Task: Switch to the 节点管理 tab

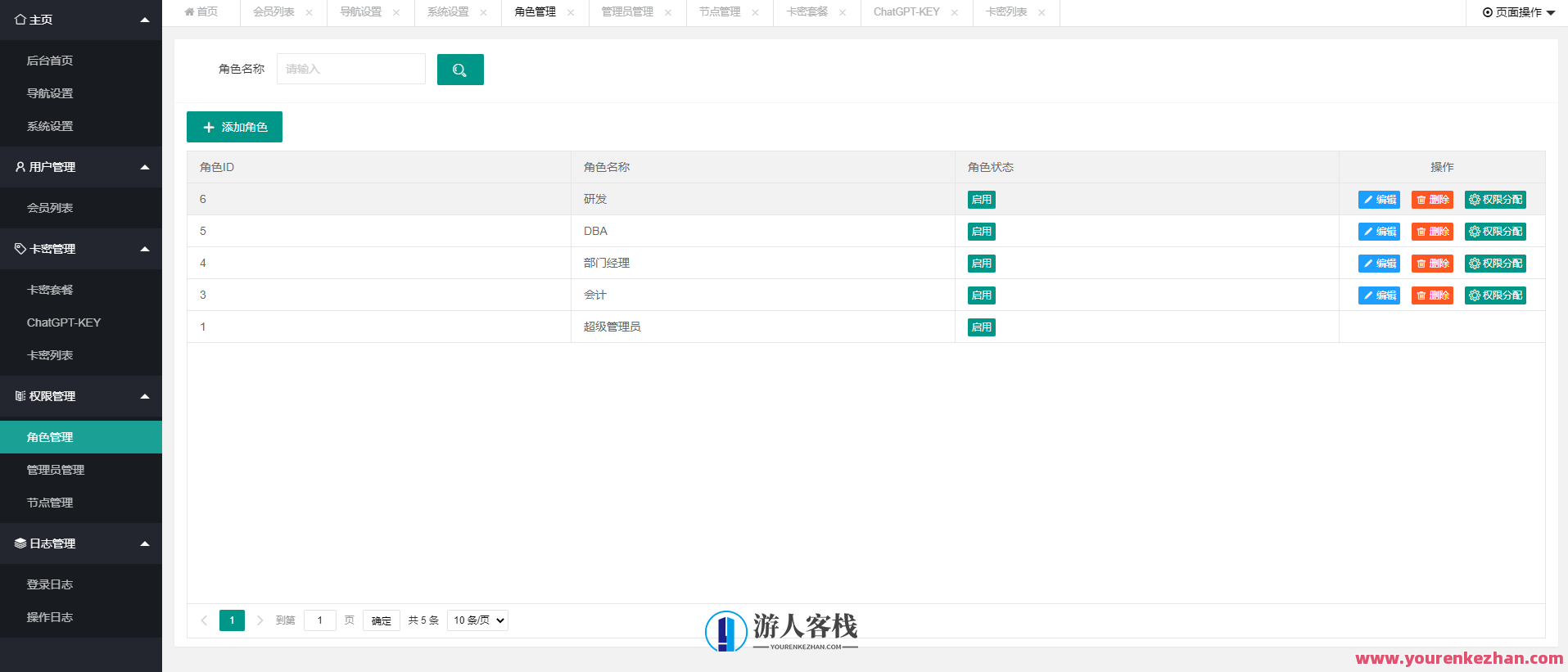Action: pyautogui.click(x=720, y=12)
